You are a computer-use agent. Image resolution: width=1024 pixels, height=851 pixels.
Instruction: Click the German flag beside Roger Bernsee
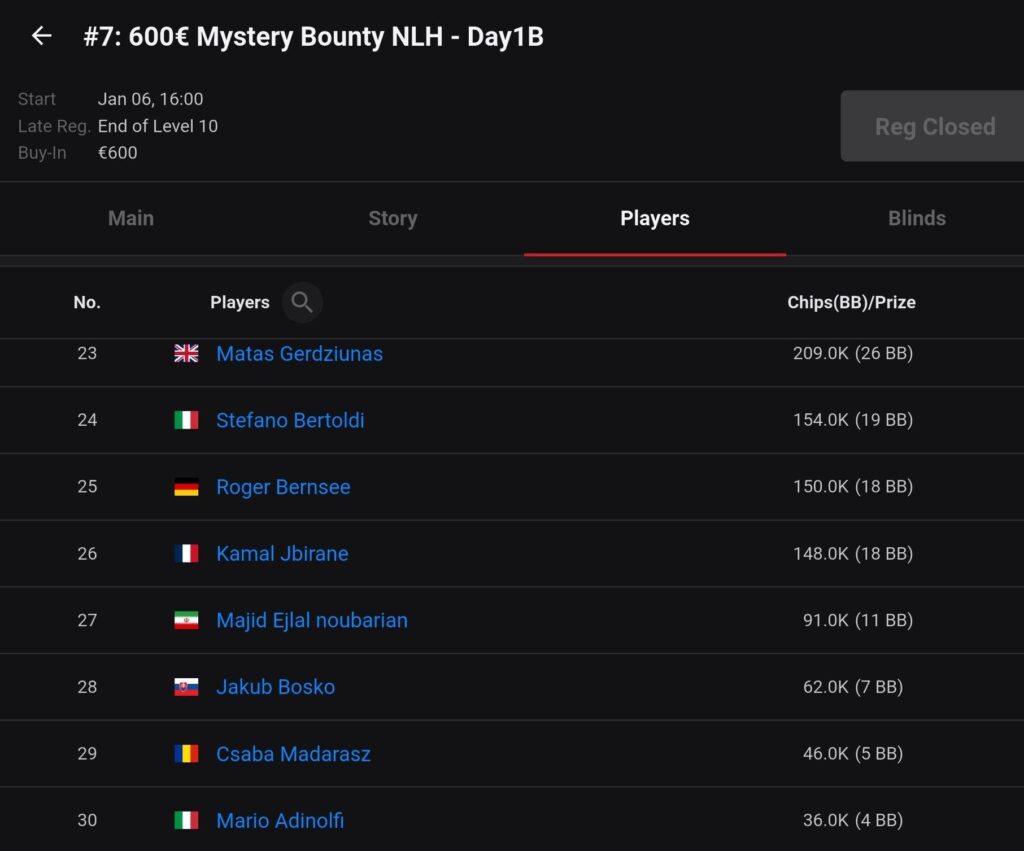(x=186, y=487)
